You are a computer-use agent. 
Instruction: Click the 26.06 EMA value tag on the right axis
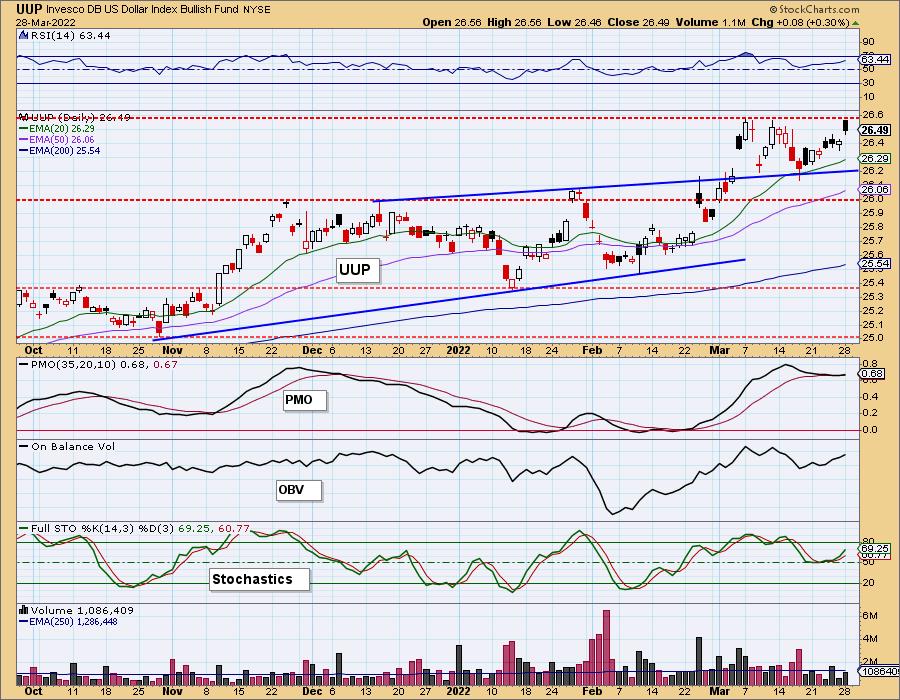876,189
